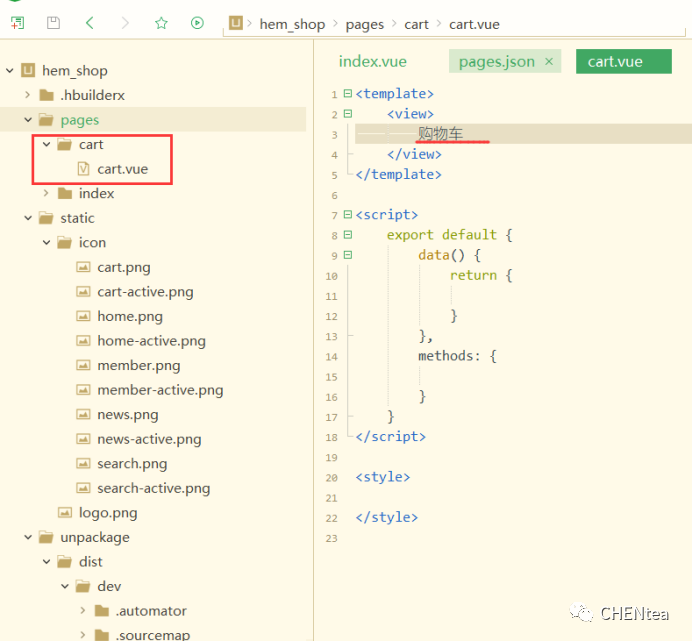
Task: Switch to the pages.json tab
Action: (x=497, y=62)
